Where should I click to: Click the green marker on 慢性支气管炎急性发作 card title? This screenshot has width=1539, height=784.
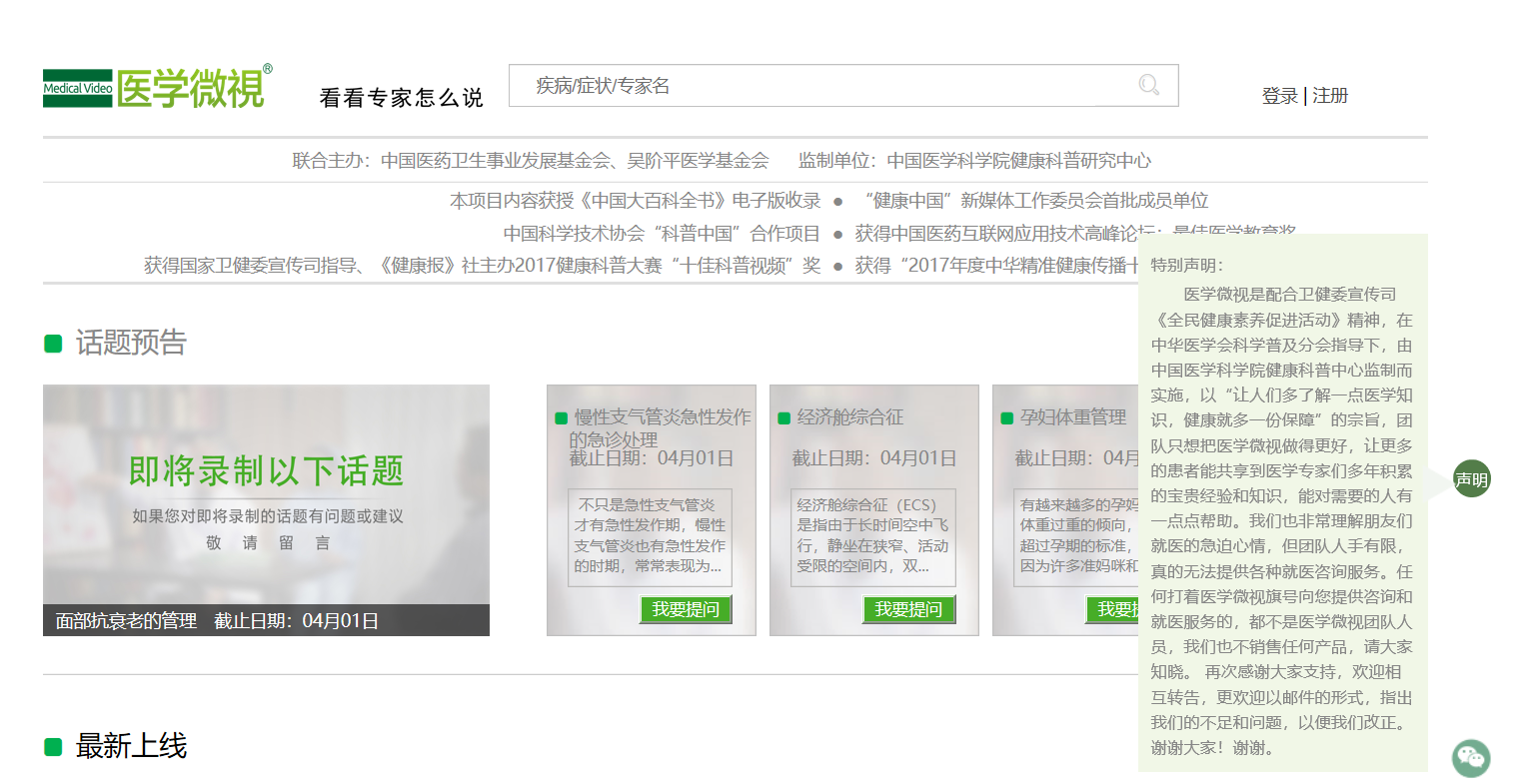point(561,417)
